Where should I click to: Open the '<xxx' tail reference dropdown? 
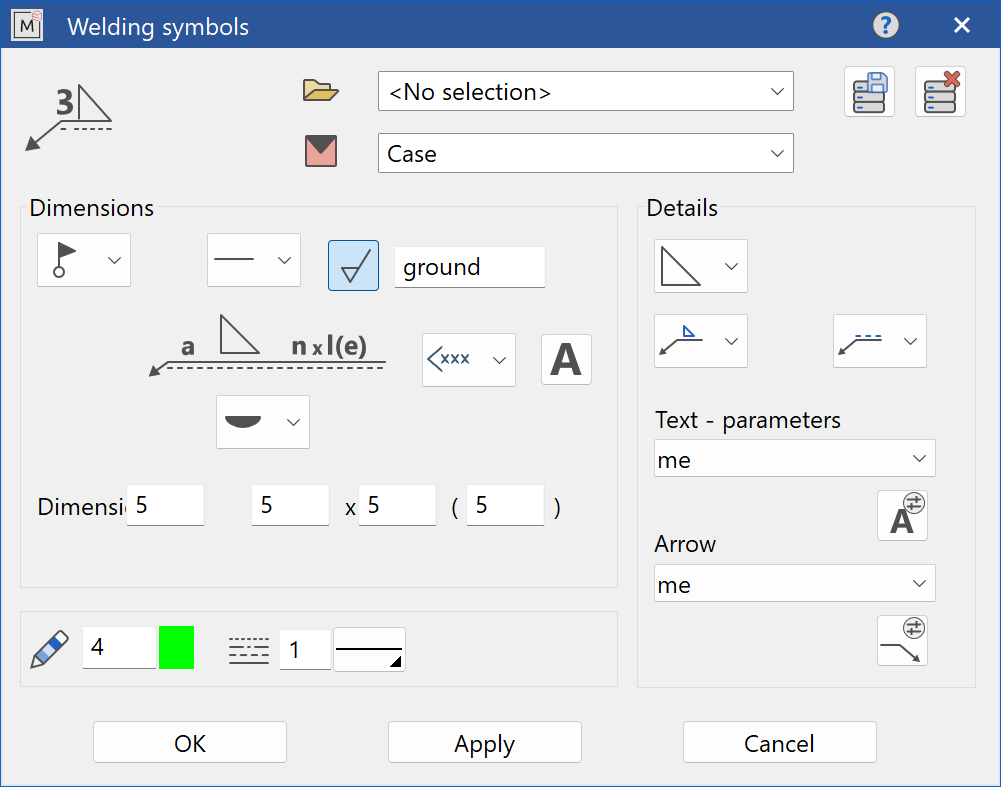[469, 360]
